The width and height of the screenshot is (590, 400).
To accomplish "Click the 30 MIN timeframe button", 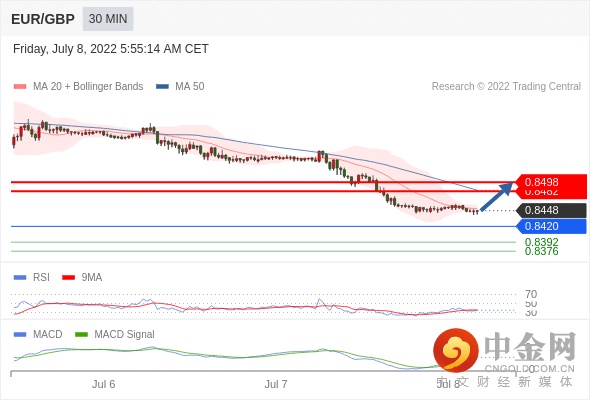I will click(x=108, y=19).
